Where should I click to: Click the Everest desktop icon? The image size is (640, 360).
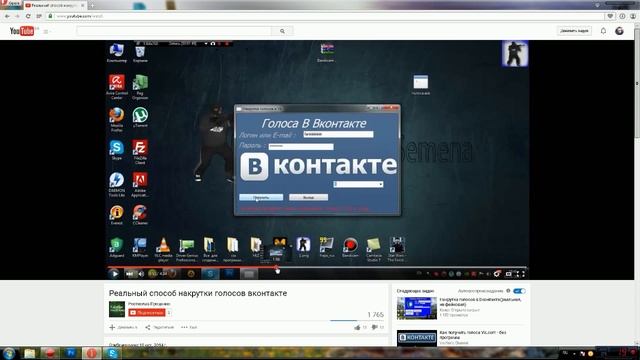click(116, 215)
